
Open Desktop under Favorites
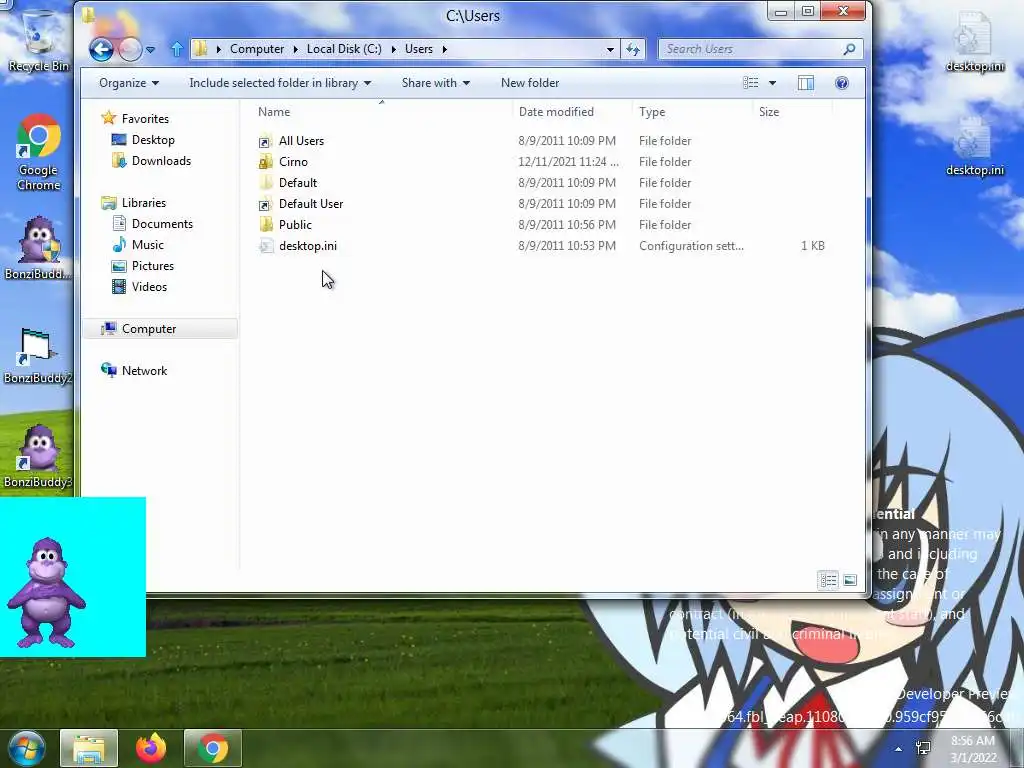[x=153, y=140]
